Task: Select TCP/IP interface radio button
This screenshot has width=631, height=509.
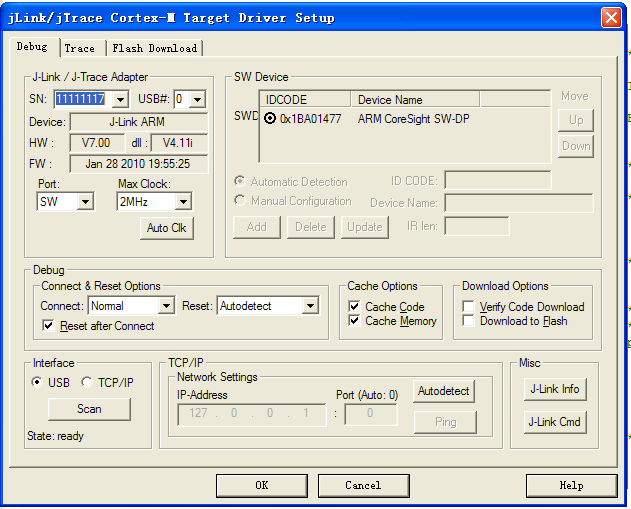Action: click(87, 382)
